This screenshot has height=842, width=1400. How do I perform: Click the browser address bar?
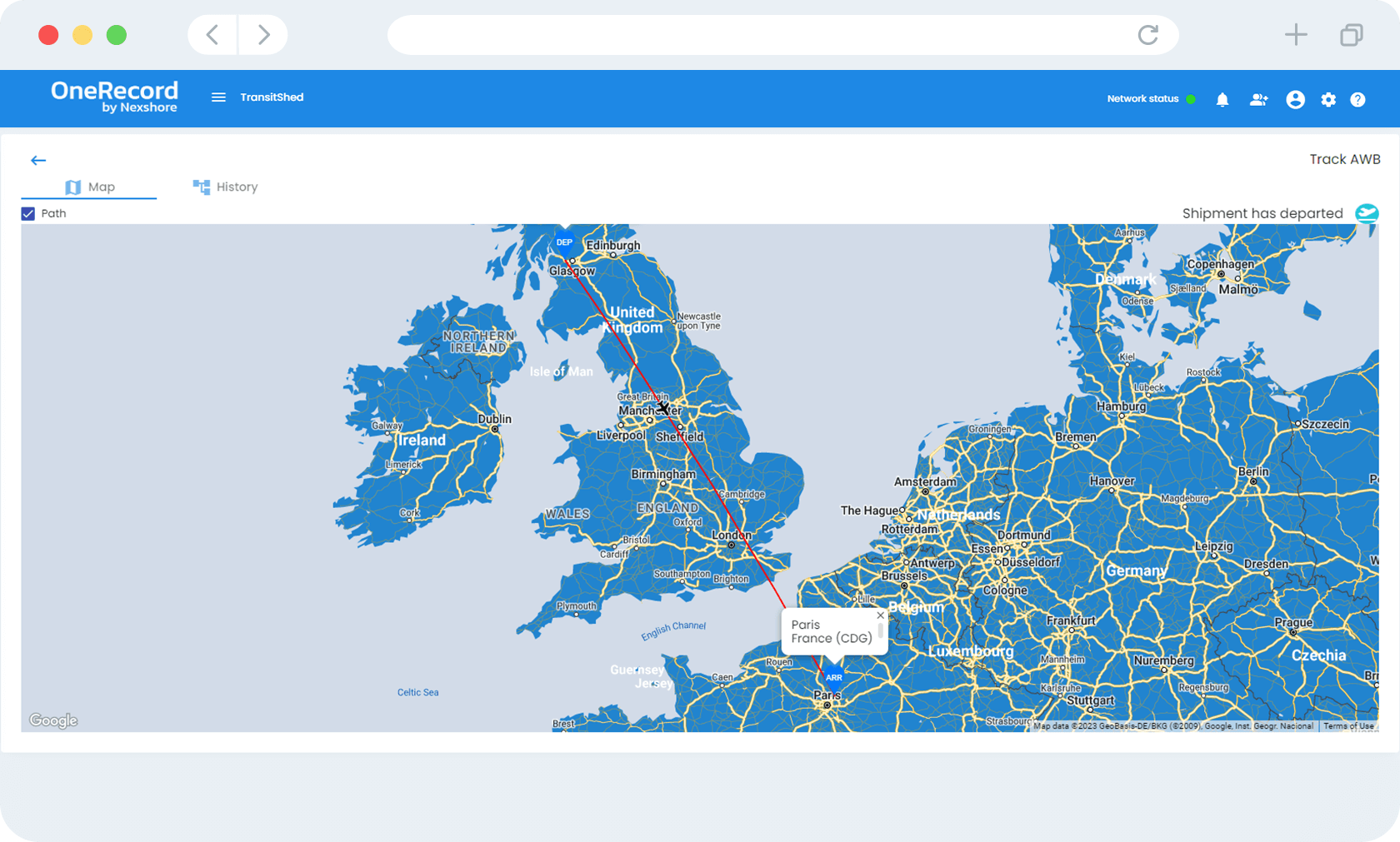pyautogui.click(x=783, y=35)
